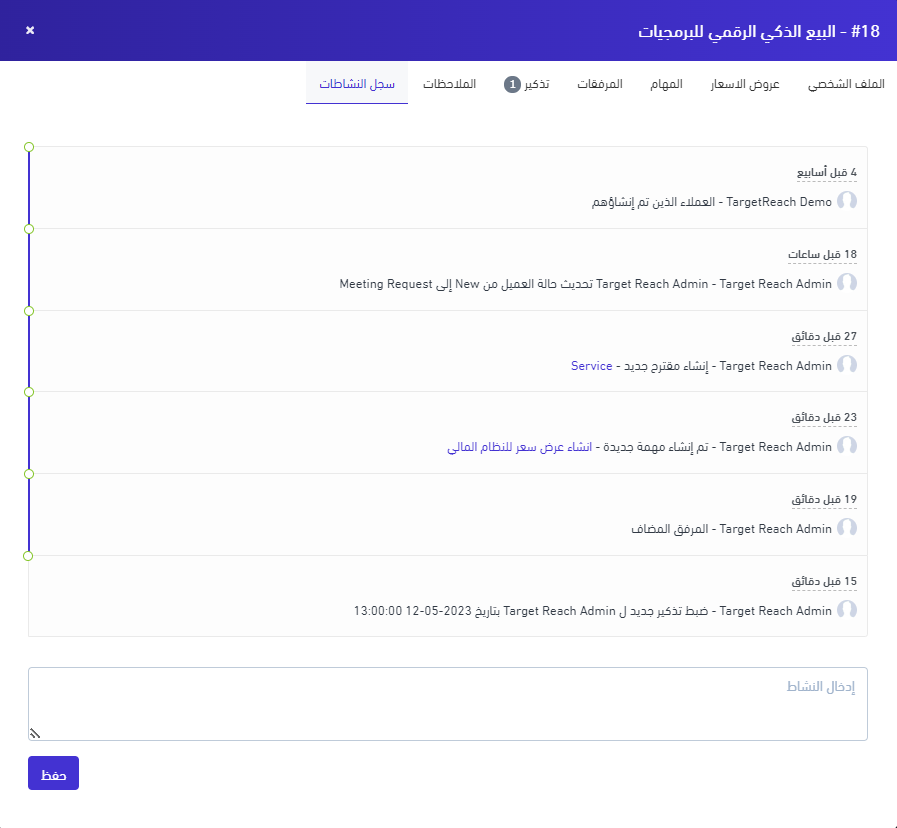Click avatar icon on Meeting Request status entry
The height and width of the screenshot is (828, 897).
847,283
